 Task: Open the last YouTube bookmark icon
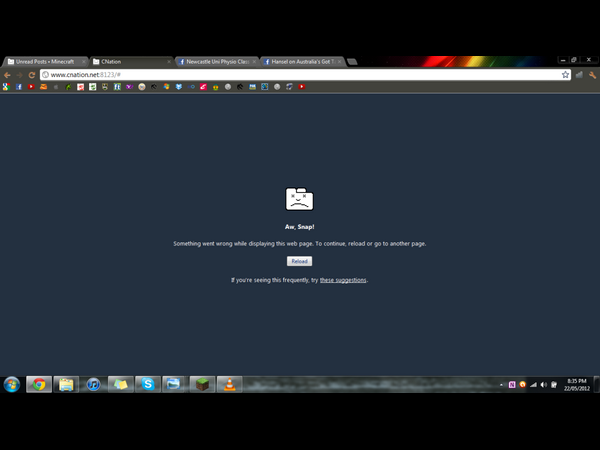coord(302,87)
